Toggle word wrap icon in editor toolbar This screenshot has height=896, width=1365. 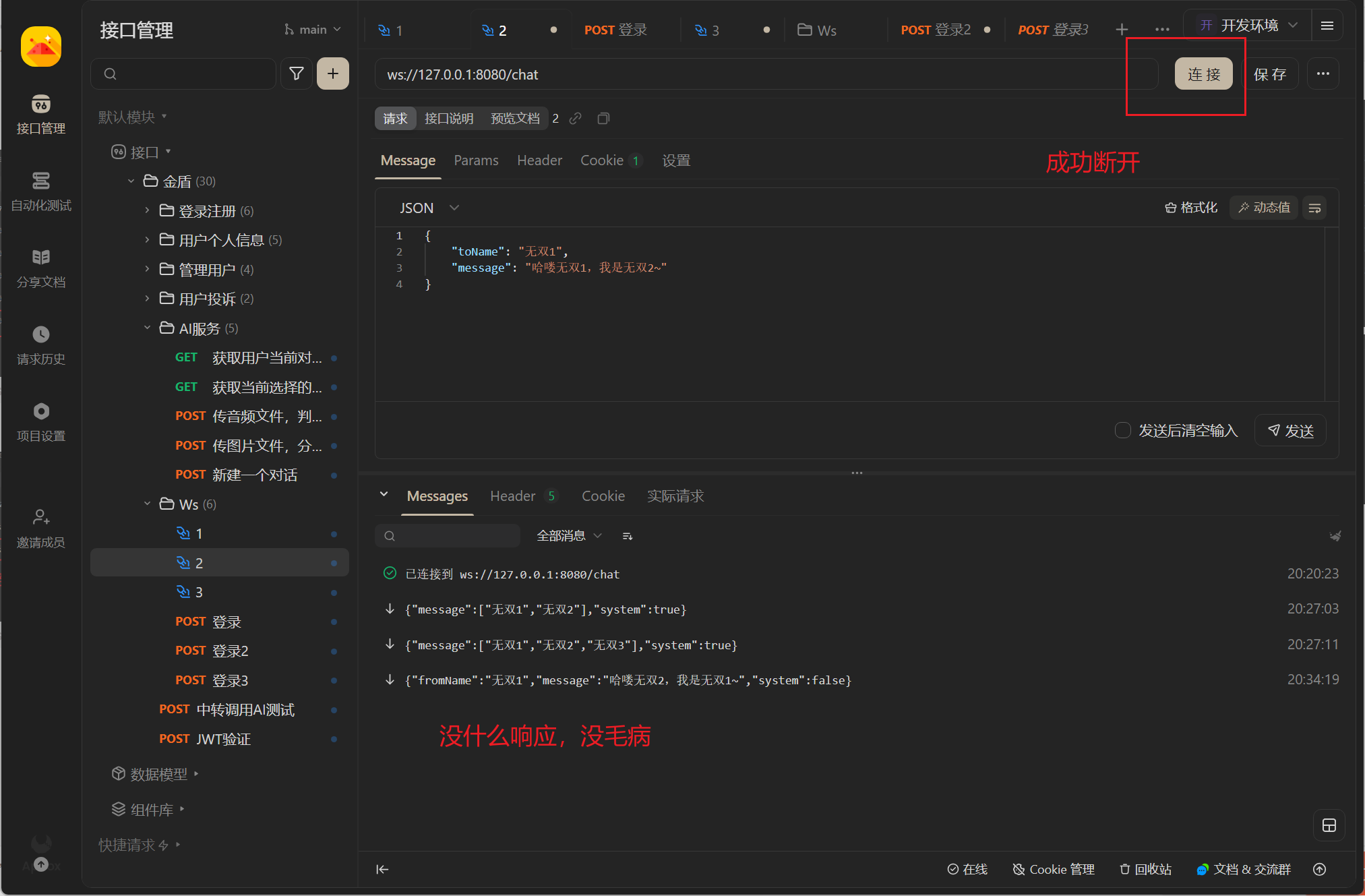point(1314,208)
